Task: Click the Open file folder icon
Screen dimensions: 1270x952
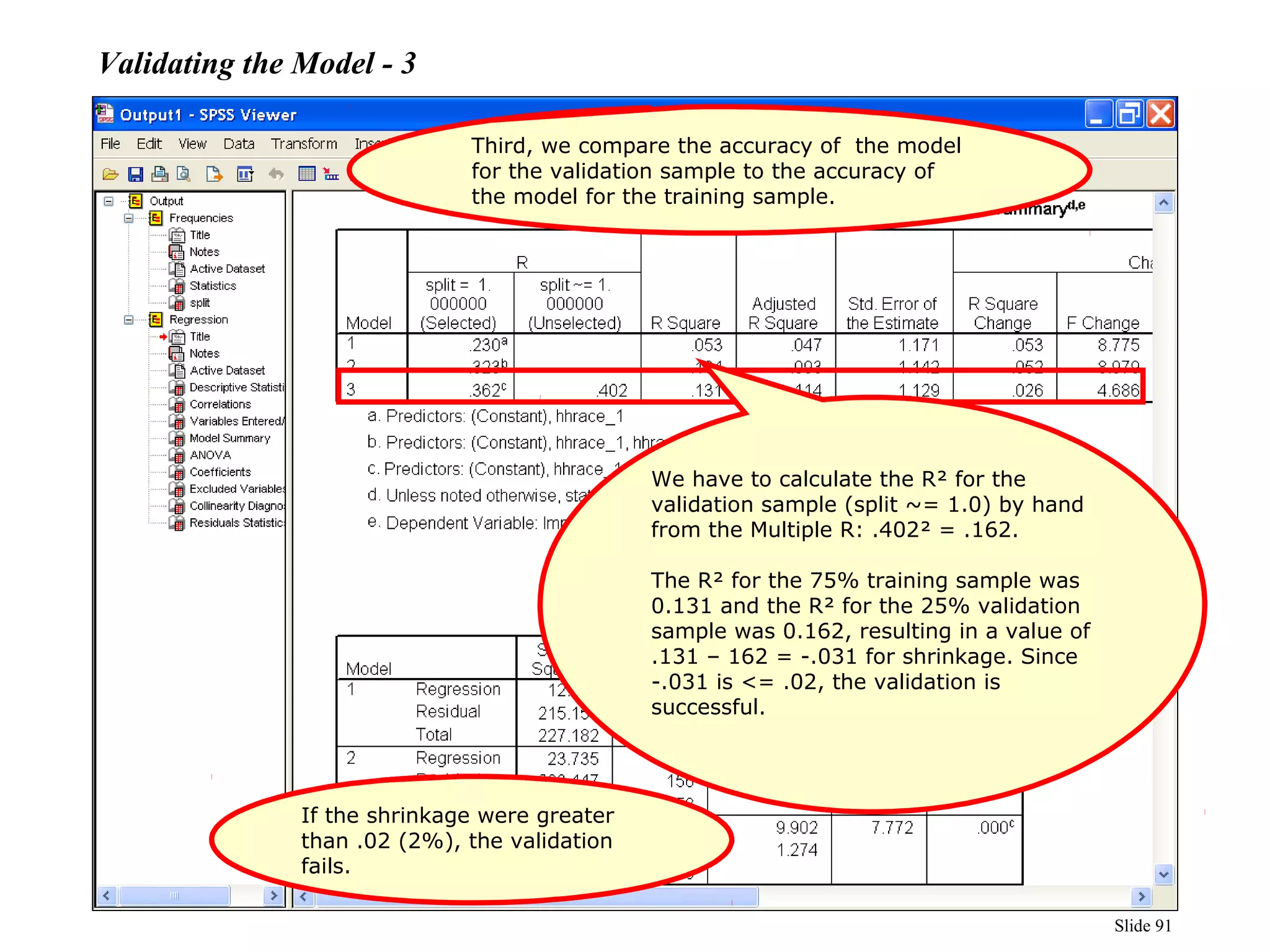Action: pos(110,174)
